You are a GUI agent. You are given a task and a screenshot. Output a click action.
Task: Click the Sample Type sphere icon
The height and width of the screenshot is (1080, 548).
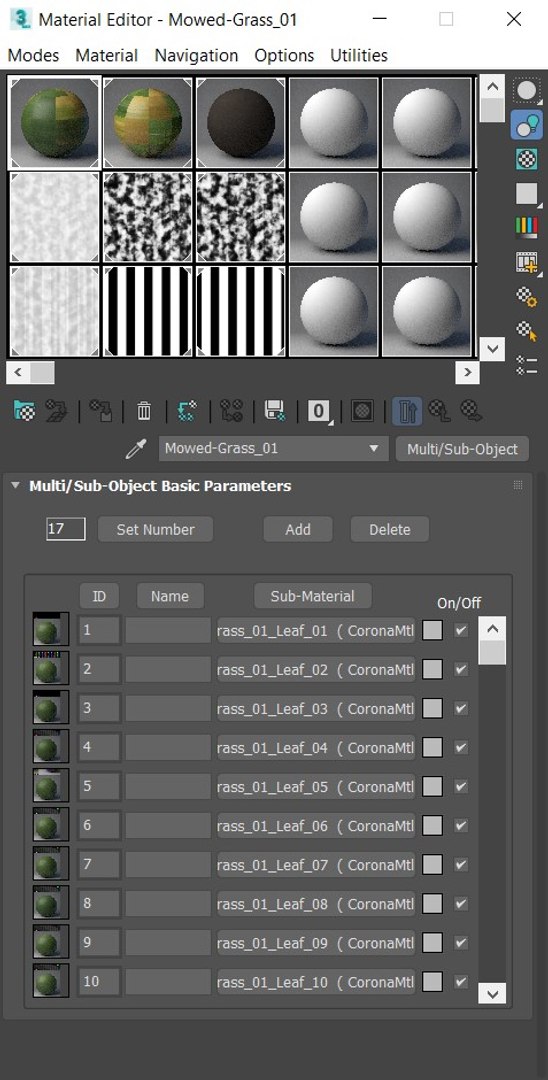click(x=527, y=91)
